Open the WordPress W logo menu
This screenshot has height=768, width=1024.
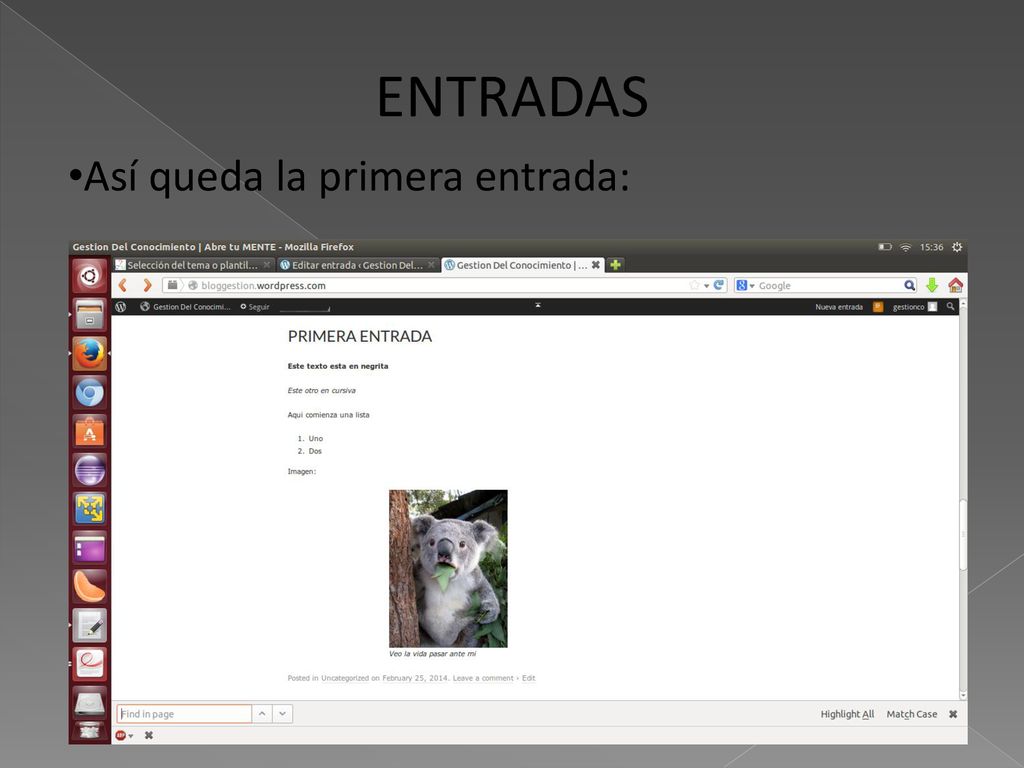point(121,306)
